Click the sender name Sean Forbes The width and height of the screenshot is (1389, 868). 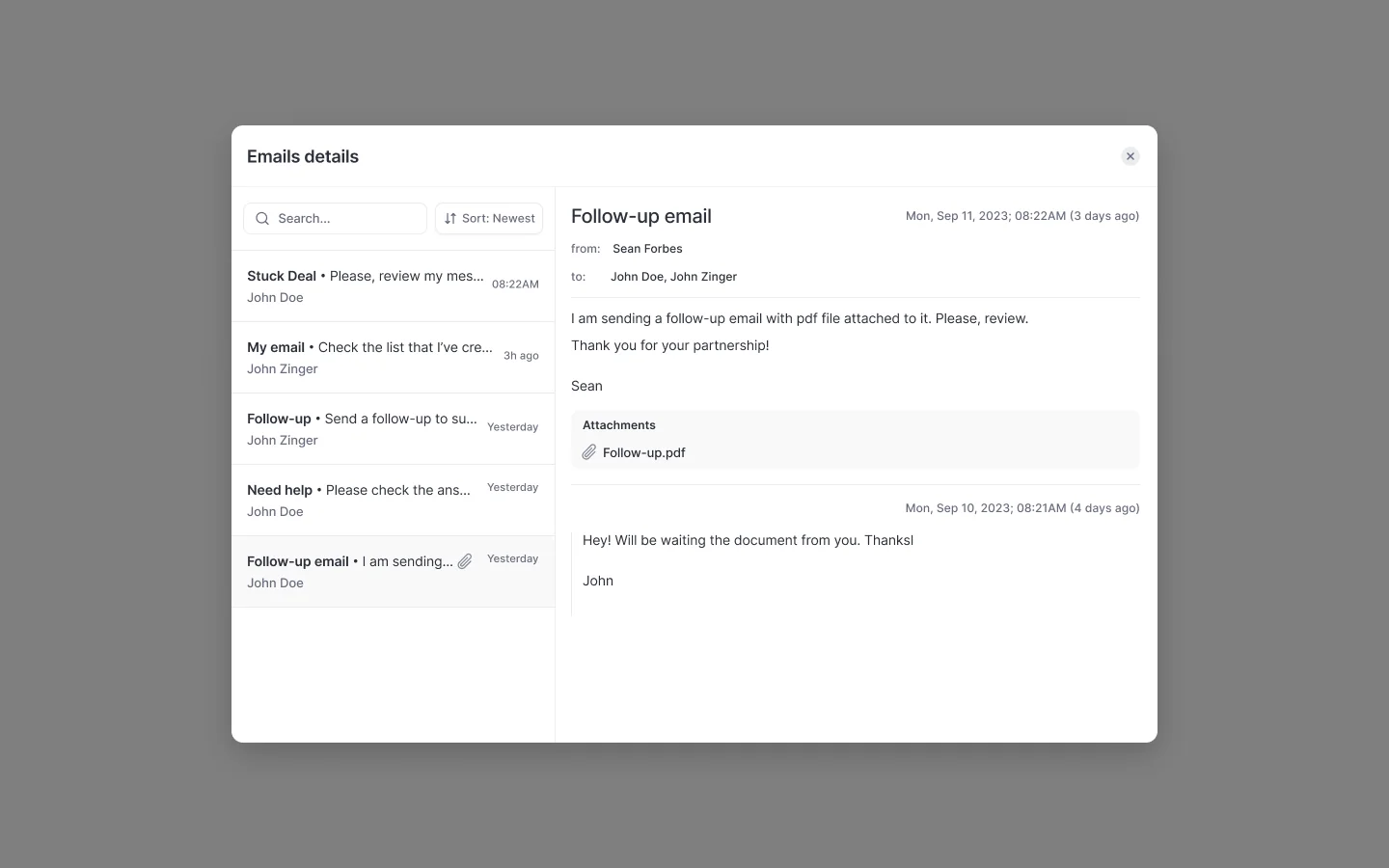click(647, 249)
